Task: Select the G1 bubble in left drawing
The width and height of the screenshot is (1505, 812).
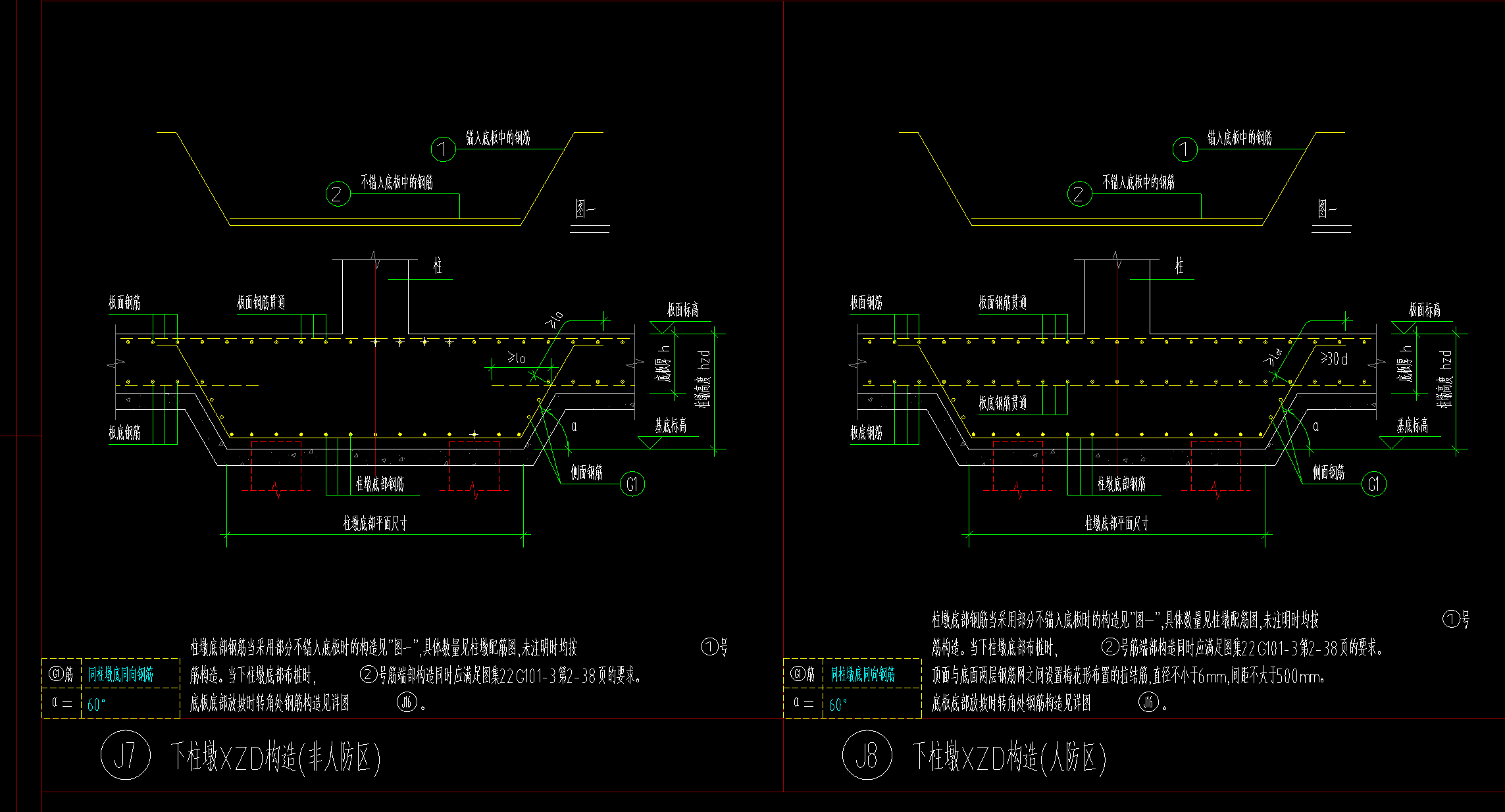Action: click(632, 485)
